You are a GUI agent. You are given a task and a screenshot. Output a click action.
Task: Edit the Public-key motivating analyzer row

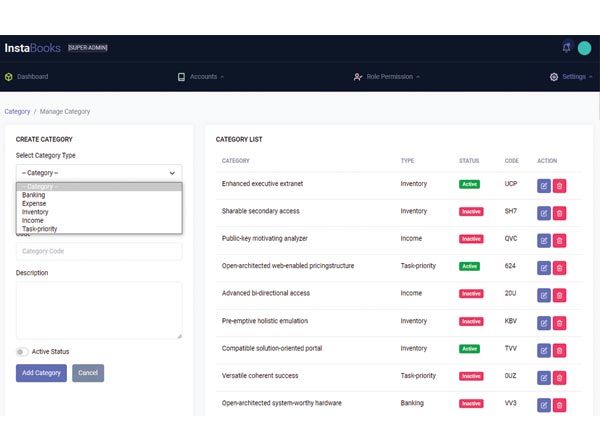click(x=543, y=240)
